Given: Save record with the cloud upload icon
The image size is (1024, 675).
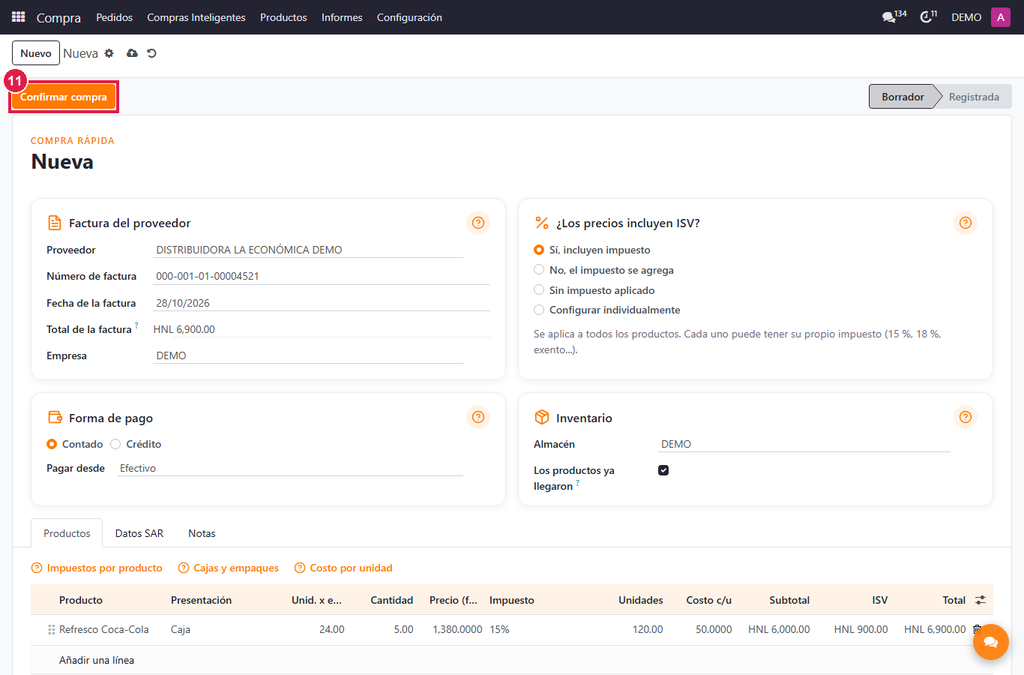Looking at the screenshot, I should point(132,54).
